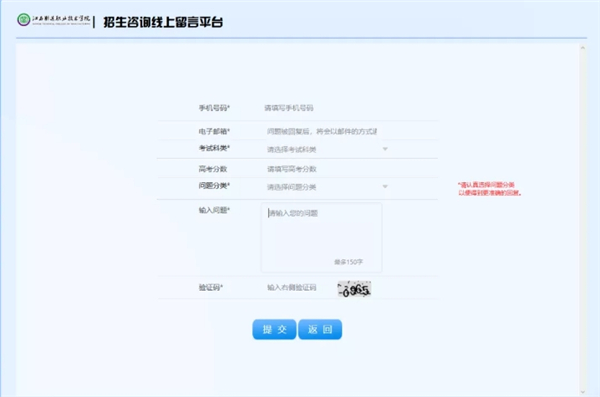Viewport: 600px width, 397px height.
Task: Click the red hint text about 问题分类
Action: coord(489,189)
